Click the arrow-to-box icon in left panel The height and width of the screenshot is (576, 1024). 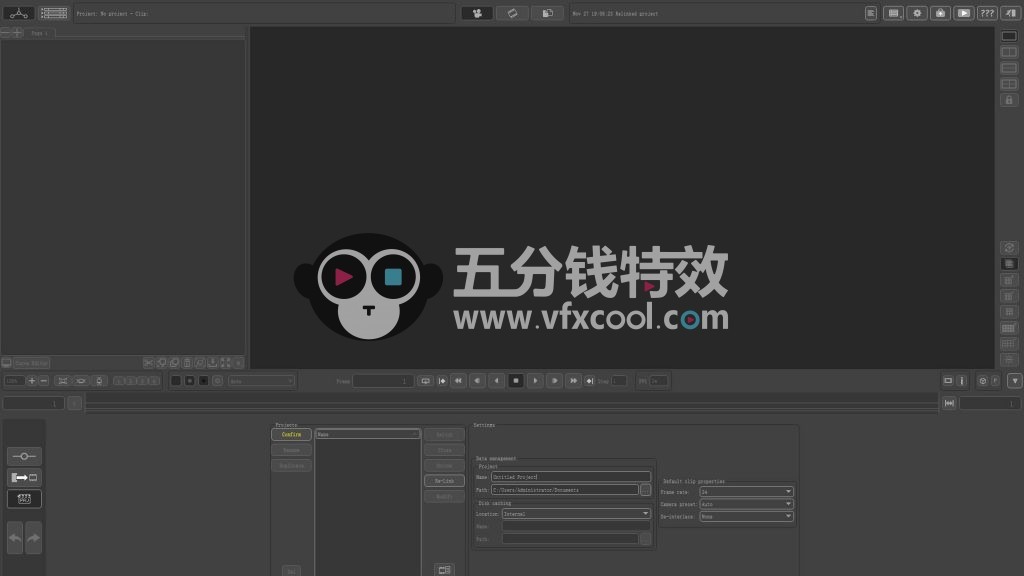pyautogui.click(x=24, y=477)
